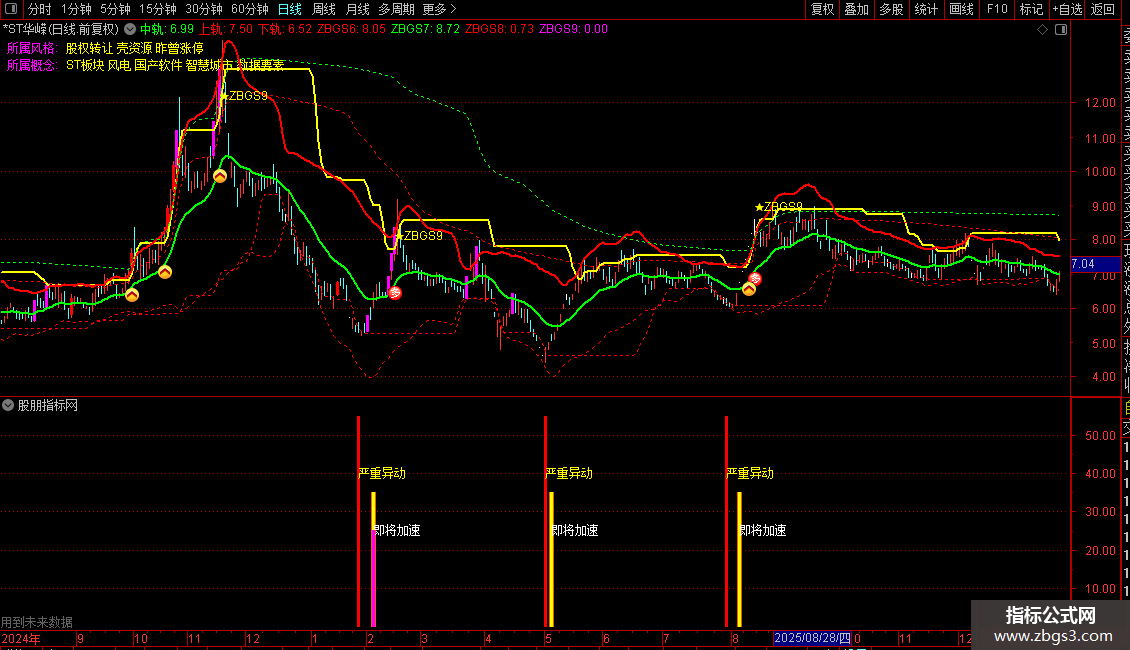Click the 股朋指标网 sub-chart title
Screen dimensions: 1130x650
(x=48, y=405)
